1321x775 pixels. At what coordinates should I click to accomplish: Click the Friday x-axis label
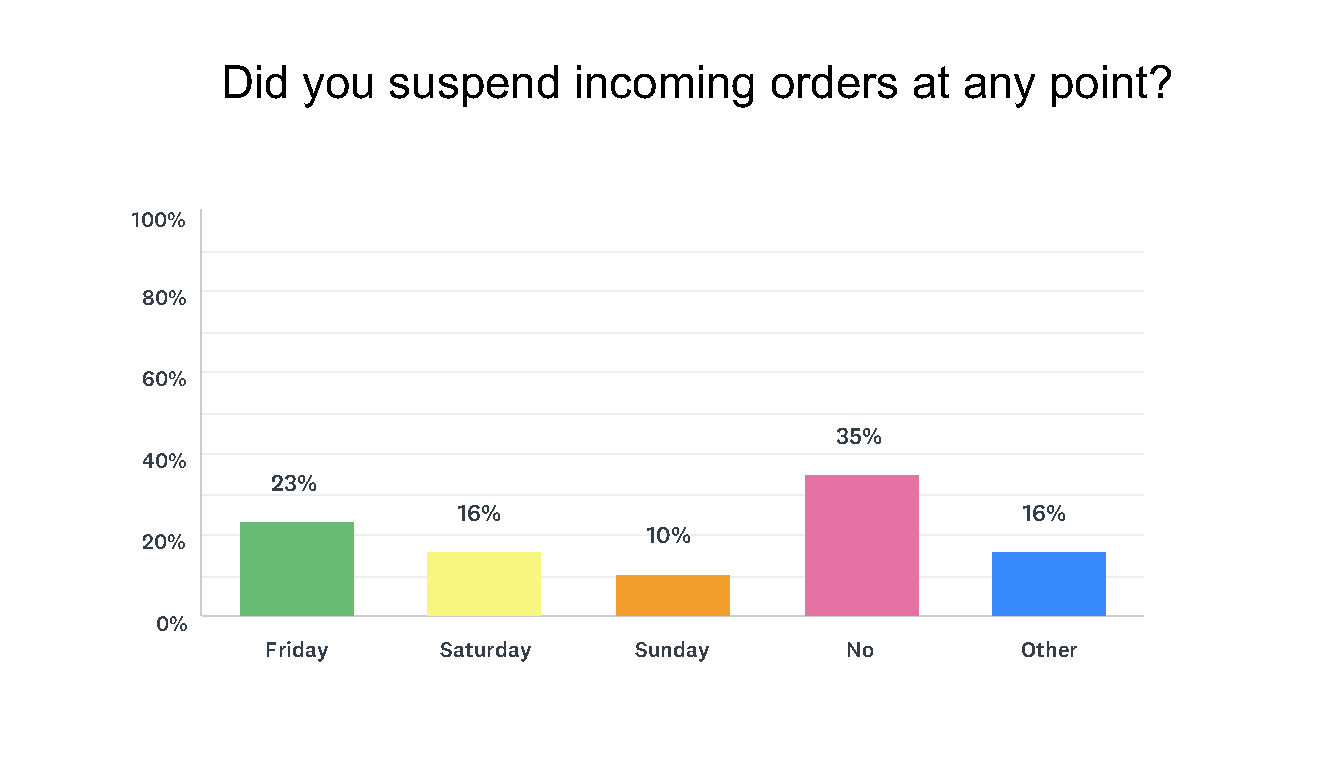coord(296,650)
